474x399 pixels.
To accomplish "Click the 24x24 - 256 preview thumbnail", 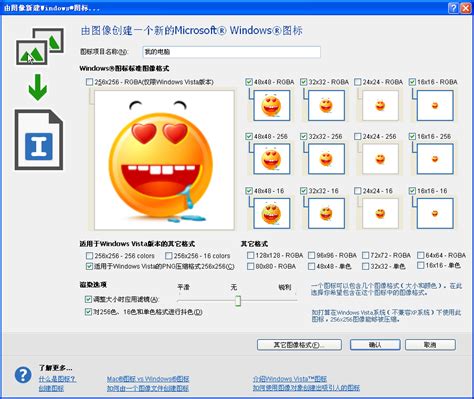I will 380,159.
